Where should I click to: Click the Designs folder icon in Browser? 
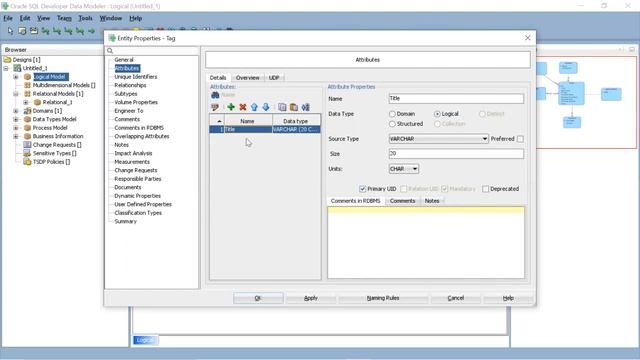click(x=7, y=60)
